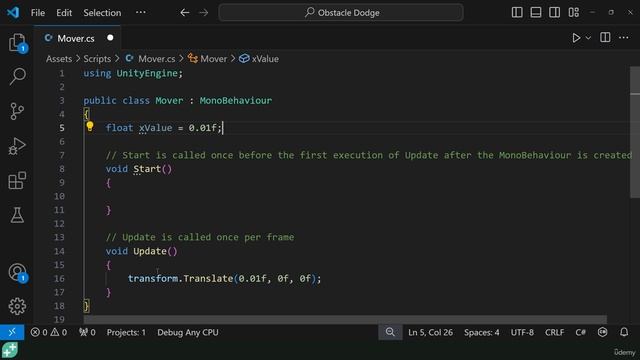
Task: Click the lightbulb quick fix icon
Action: pyautogui.click(x=90, y=127)
